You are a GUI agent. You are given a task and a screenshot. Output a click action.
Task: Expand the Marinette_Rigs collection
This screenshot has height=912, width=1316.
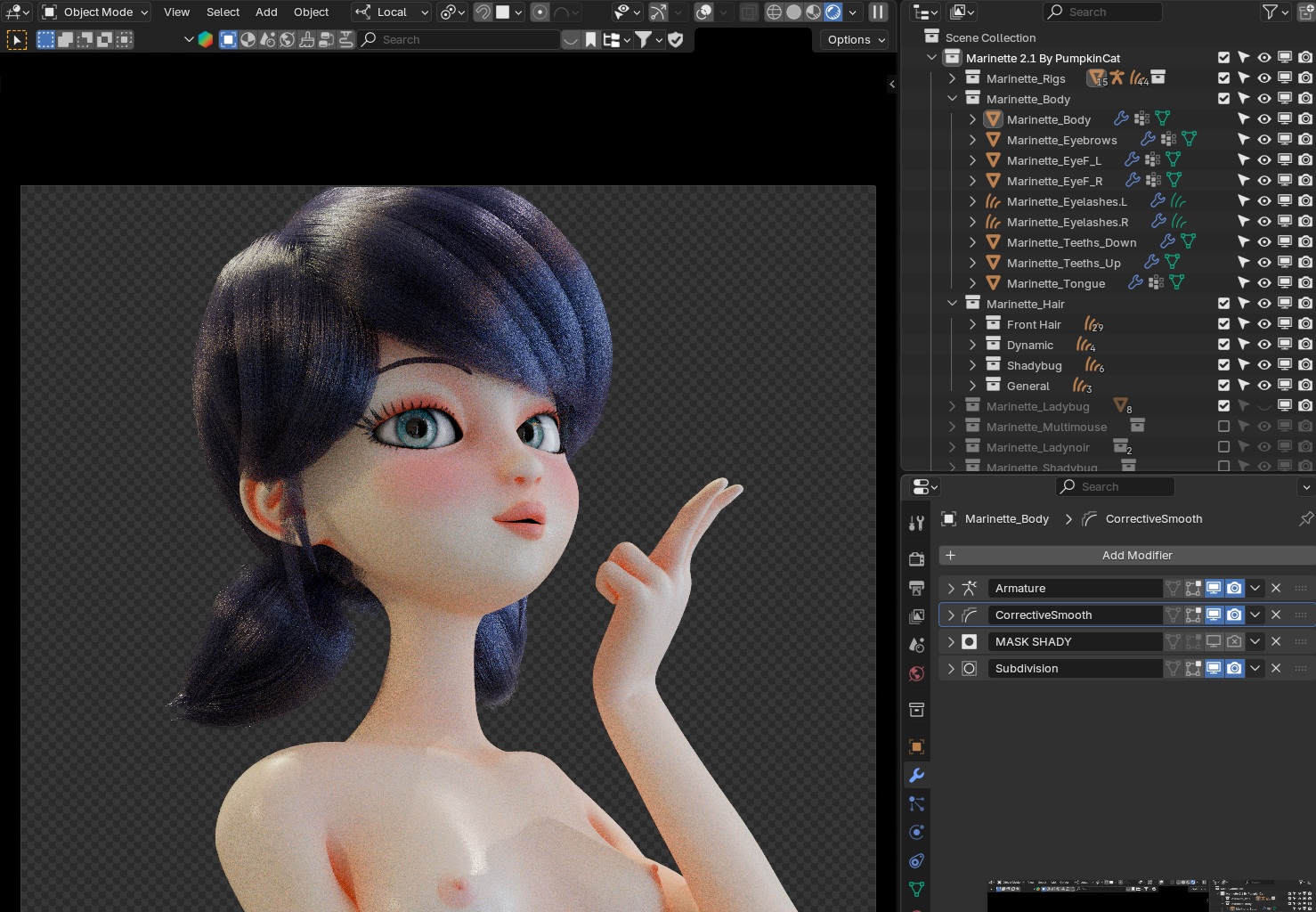(952, 78)
